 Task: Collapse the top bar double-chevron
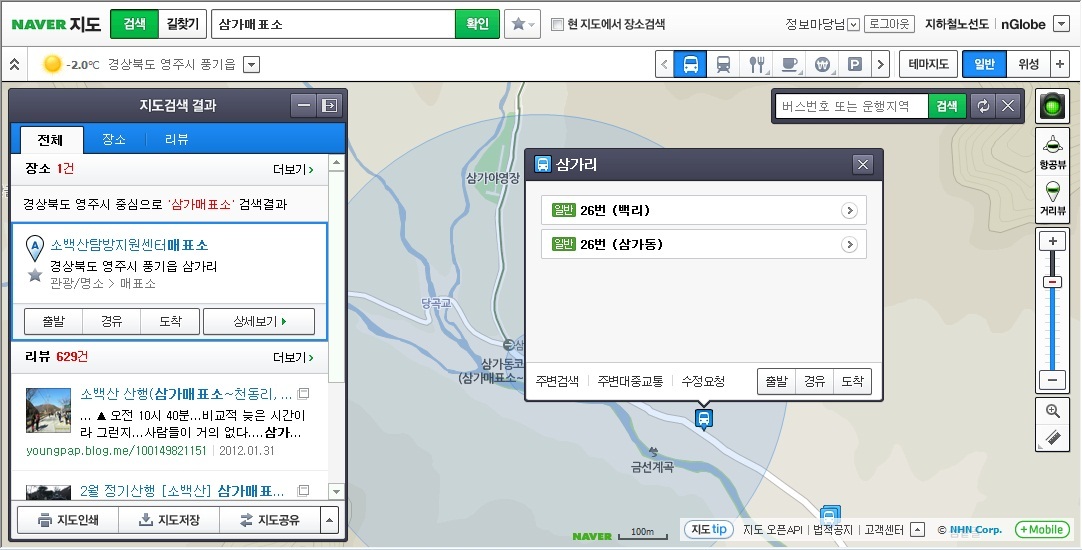14,65
